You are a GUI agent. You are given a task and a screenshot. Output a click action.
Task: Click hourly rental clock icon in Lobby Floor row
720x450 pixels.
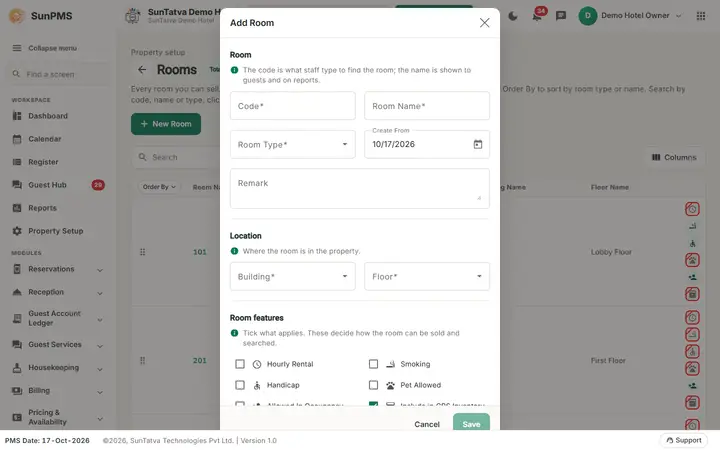pos(692,209)
